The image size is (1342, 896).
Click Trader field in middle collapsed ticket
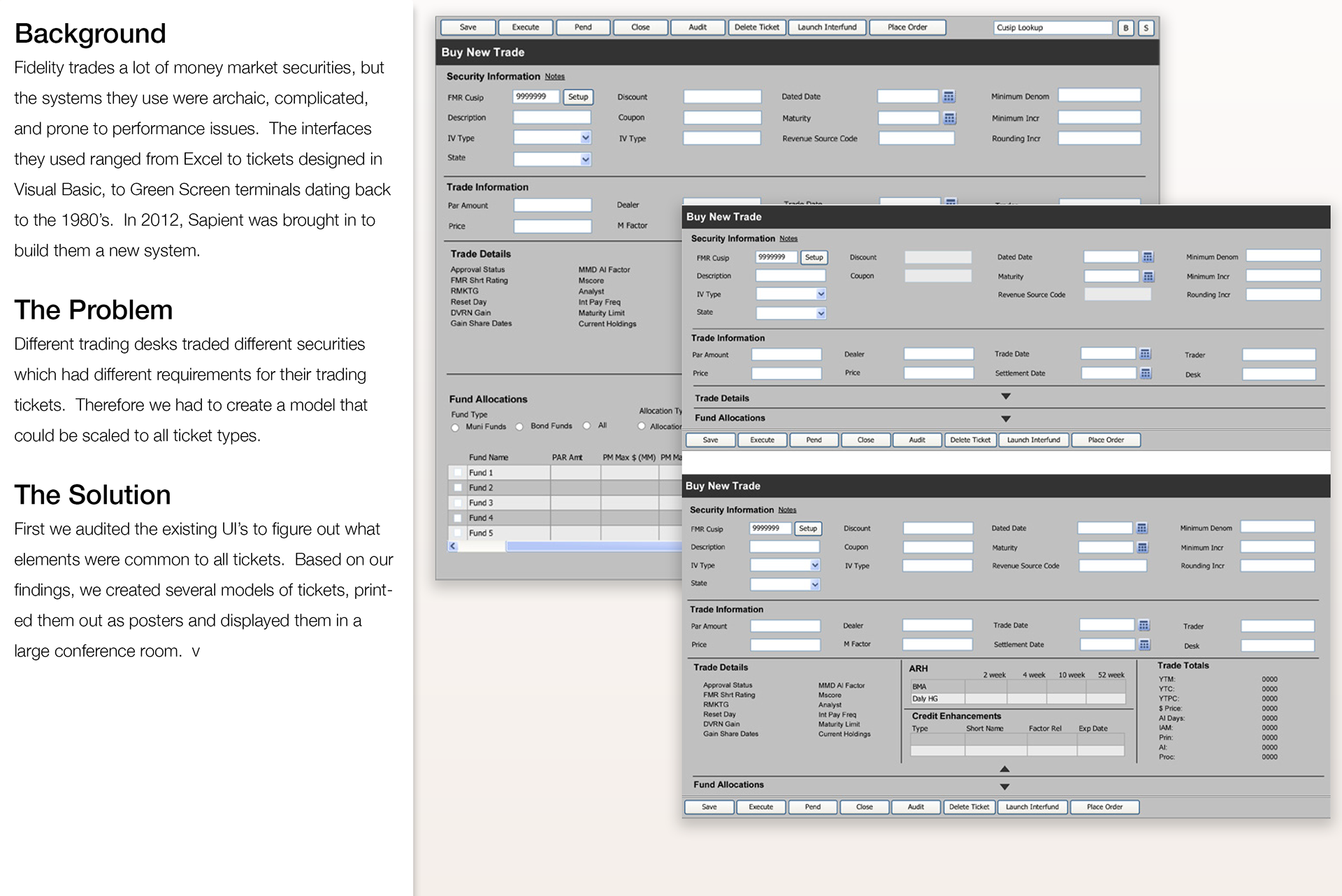[1279, 355]
